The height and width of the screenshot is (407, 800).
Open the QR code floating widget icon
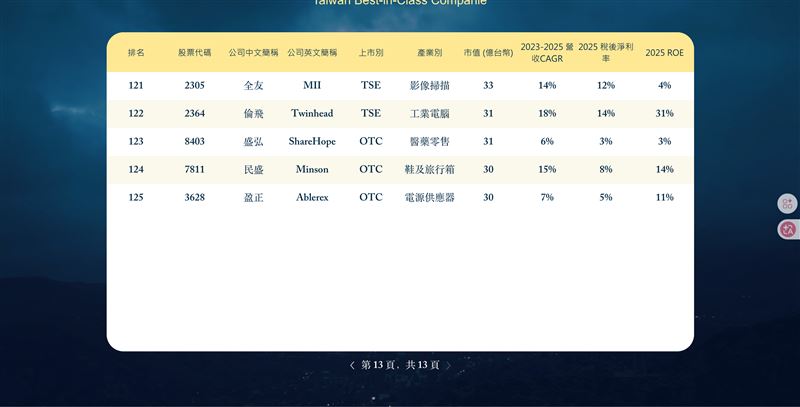coord(787,204)
